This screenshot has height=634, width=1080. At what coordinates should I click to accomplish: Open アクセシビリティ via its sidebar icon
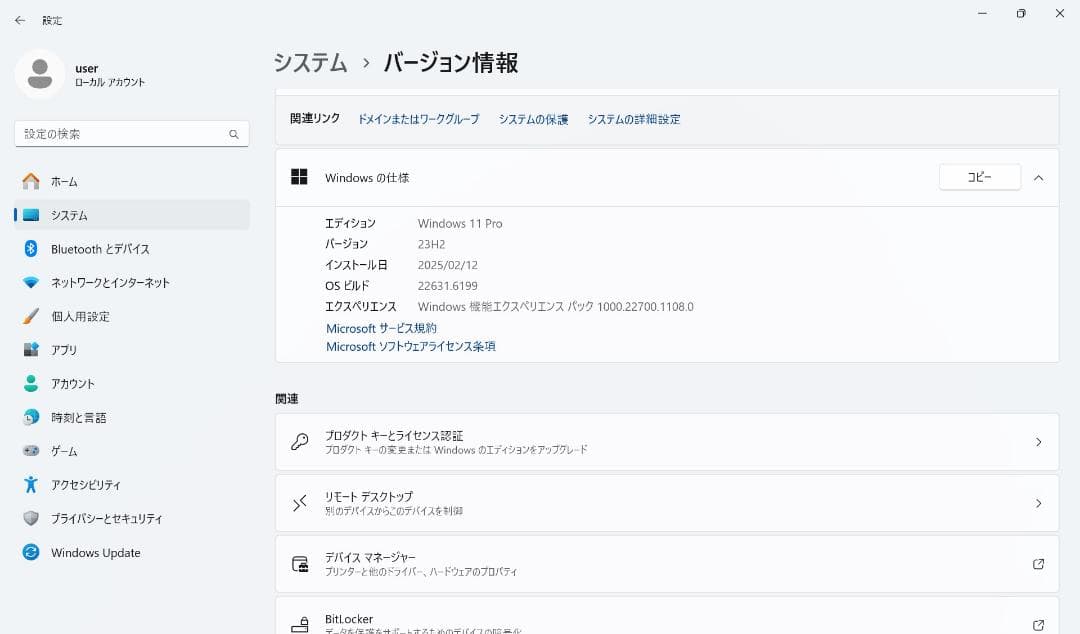pyautogui.click(x=31, y=485)
